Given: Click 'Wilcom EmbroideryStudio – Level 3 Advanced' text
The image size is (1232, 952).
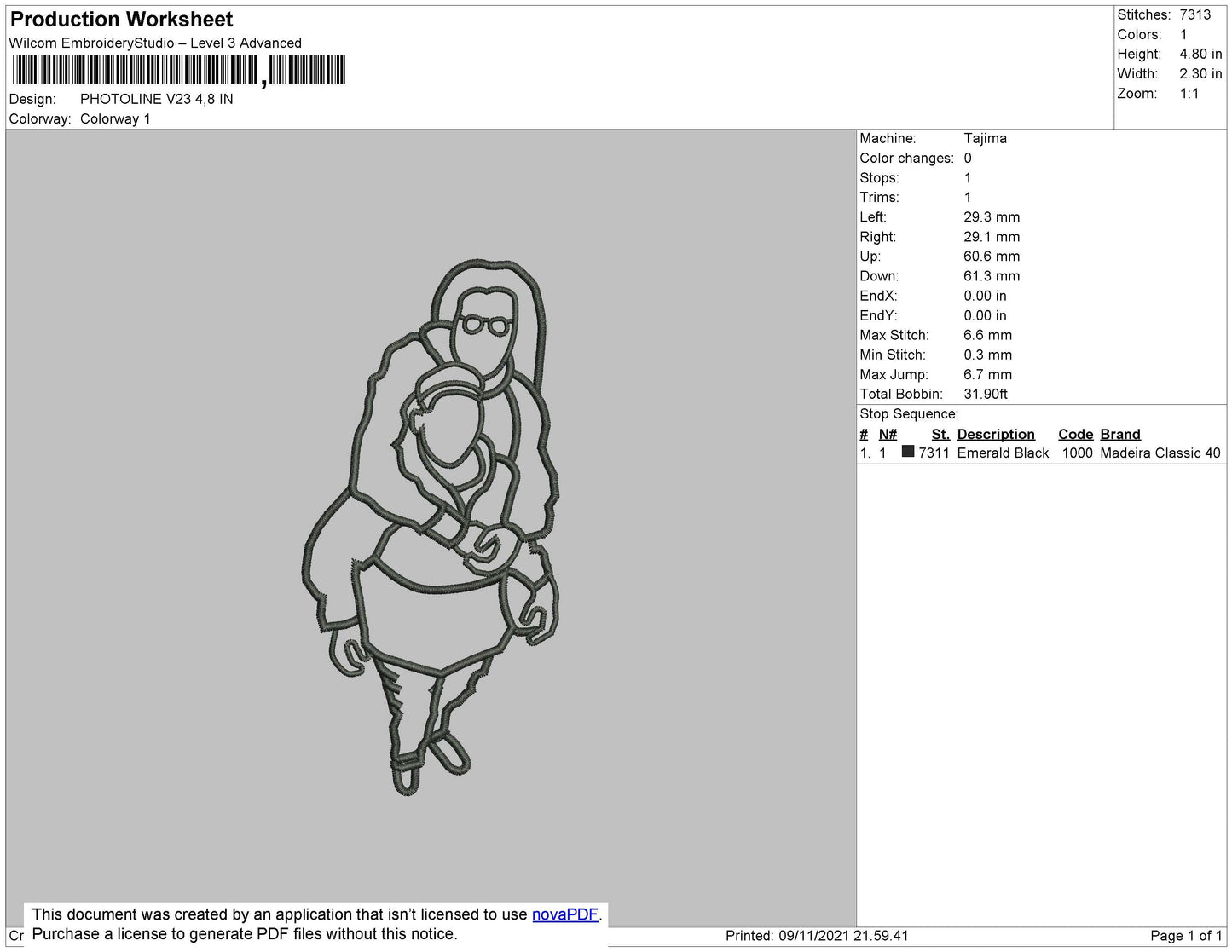Looking at the screenshot, I should pos(155,43).
